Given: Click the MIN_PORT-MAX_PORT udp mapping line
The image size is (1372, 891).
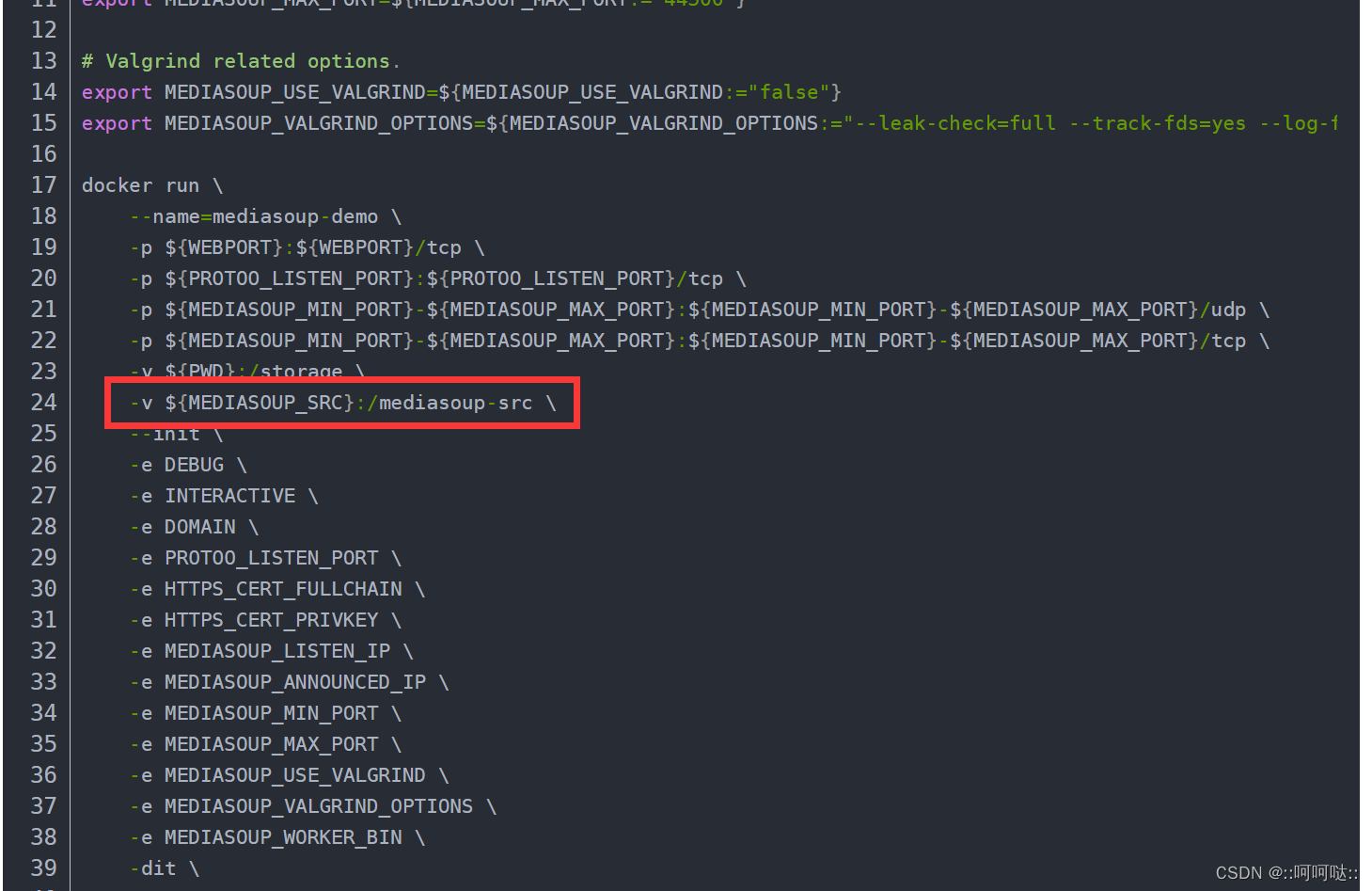Looking at the screenshot, I should coord(700,310).
